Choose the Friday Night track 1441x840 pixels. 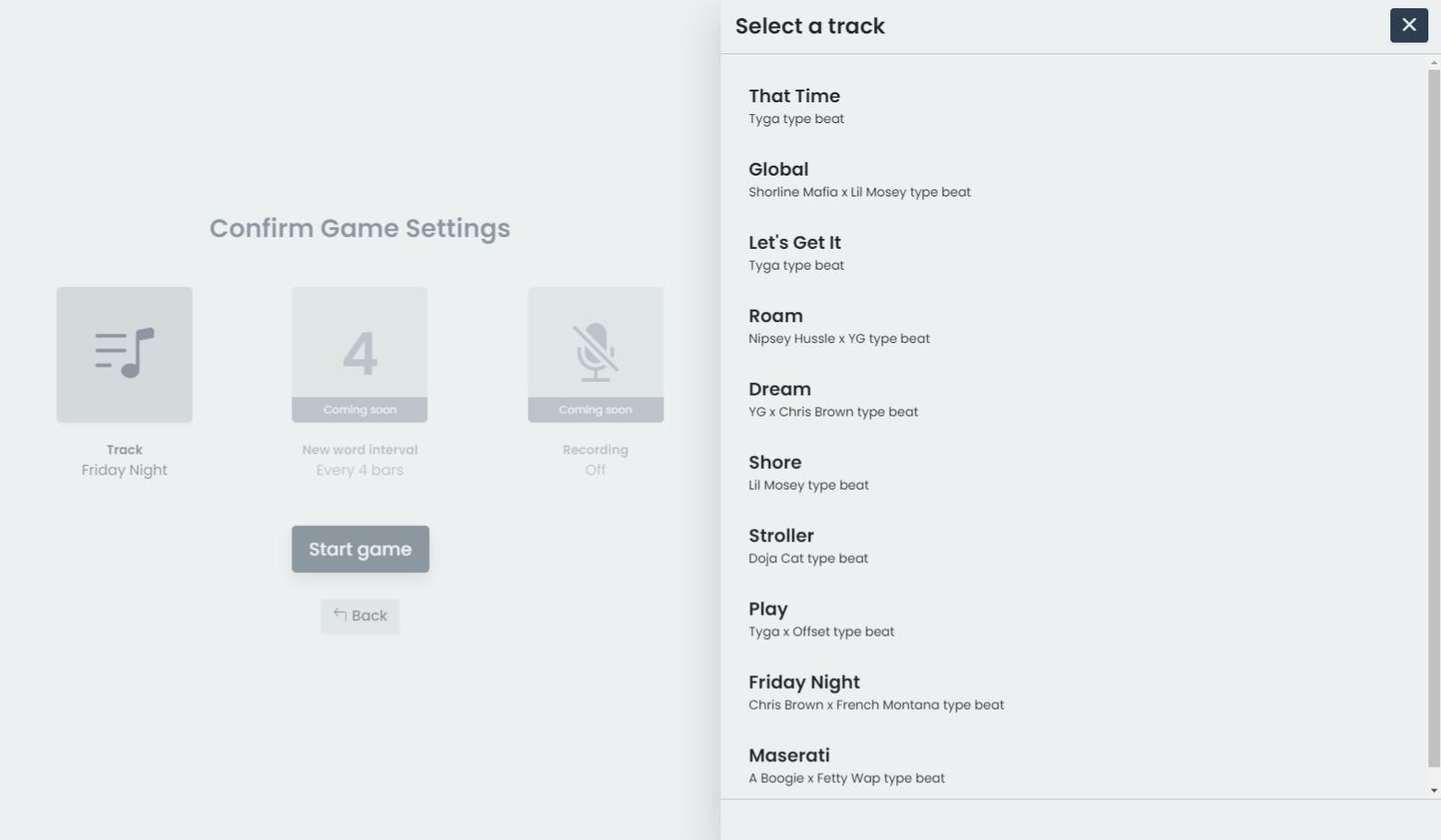(x=1074, y=692)
